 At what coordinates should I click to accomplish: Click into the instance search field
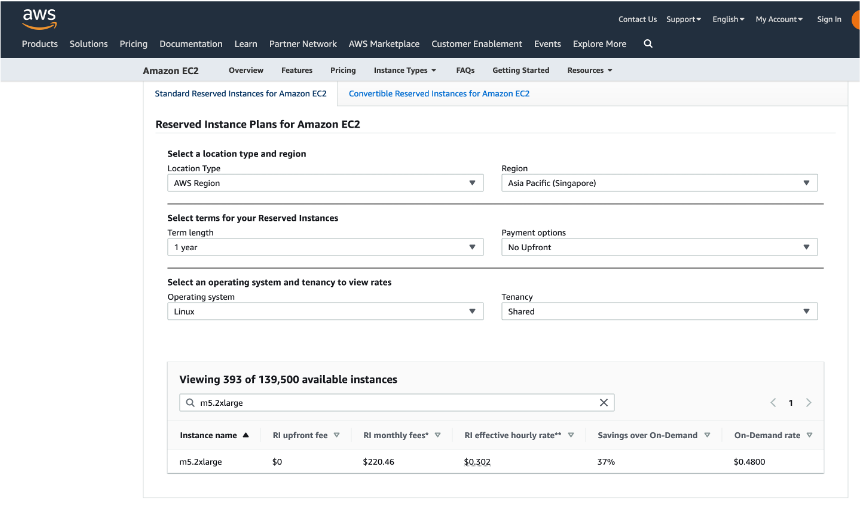(397, 403)
